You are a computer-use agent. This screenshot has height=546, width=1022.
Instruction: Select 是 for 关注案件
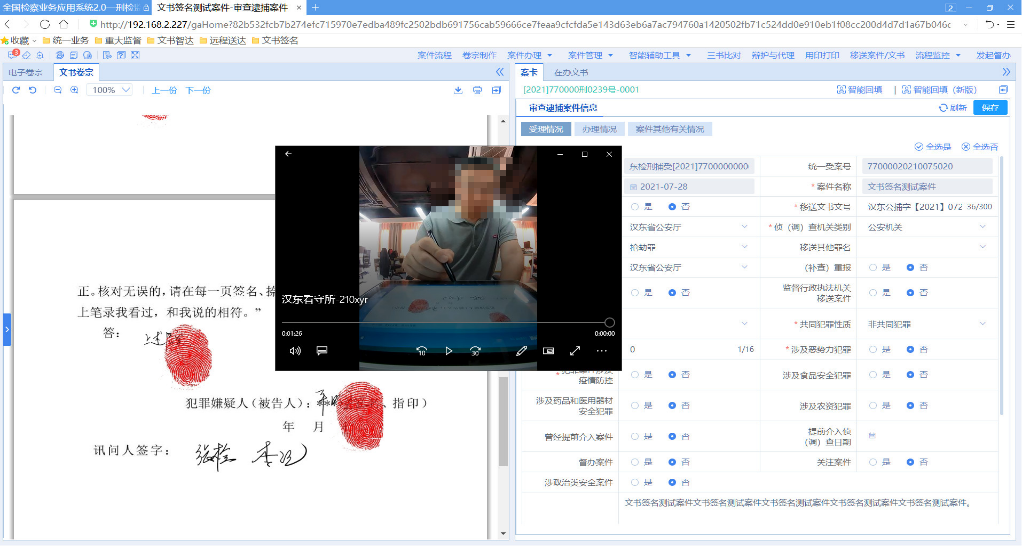[x=874, y=462]
